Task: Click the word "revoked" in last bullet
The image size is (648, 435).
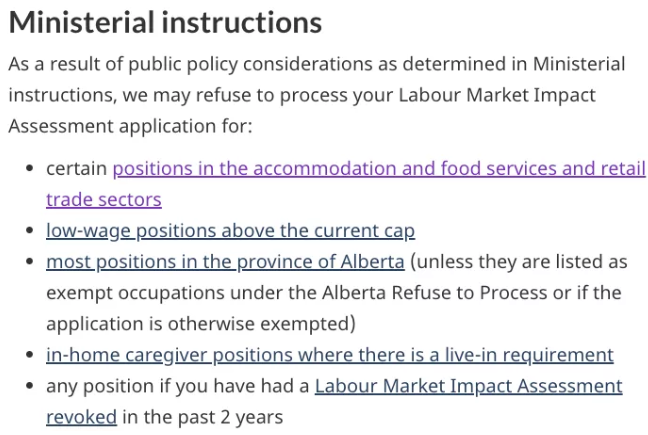Action: (81, 416)
